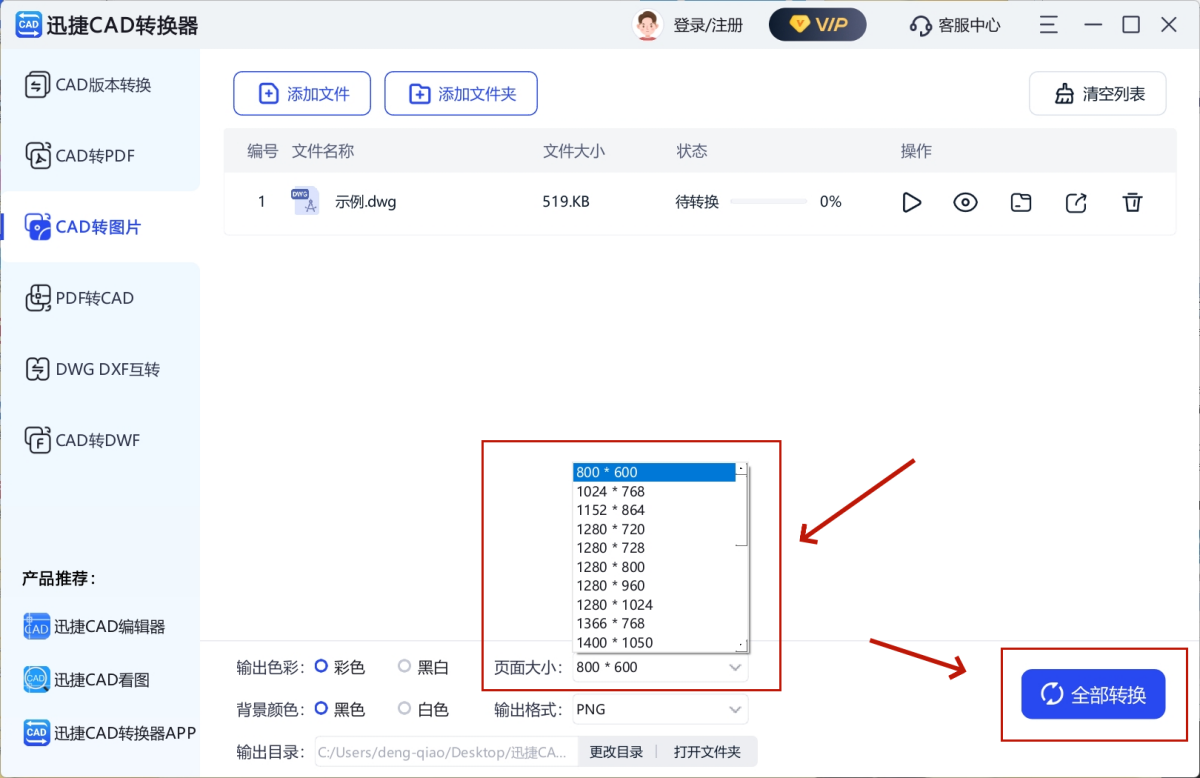Click the DWG file type icon
Screen dimensions: 1200x778
coord(305,201)
